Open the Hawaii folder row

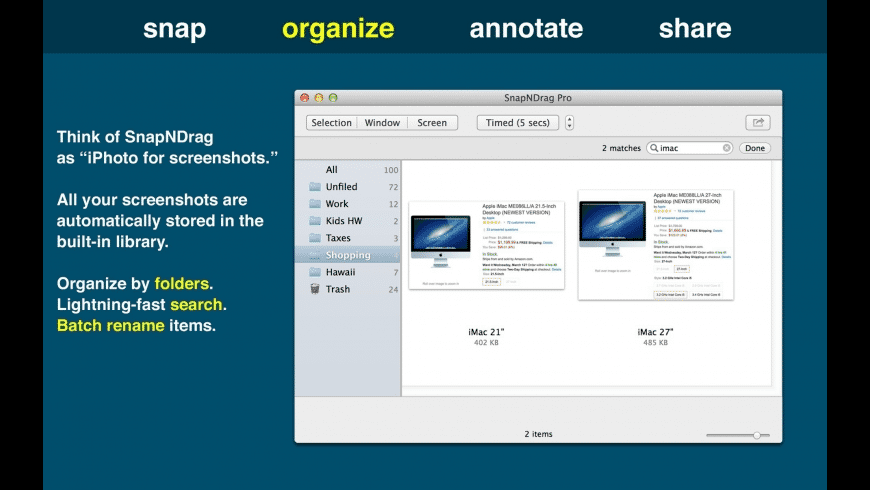(348, 272)
